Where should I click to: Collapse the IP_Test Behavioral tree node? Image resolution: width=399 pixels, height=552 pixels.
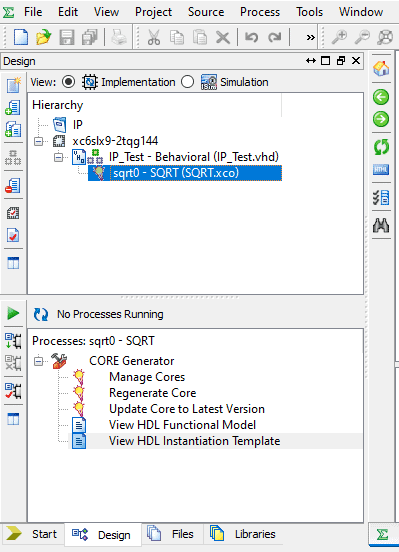58,157
